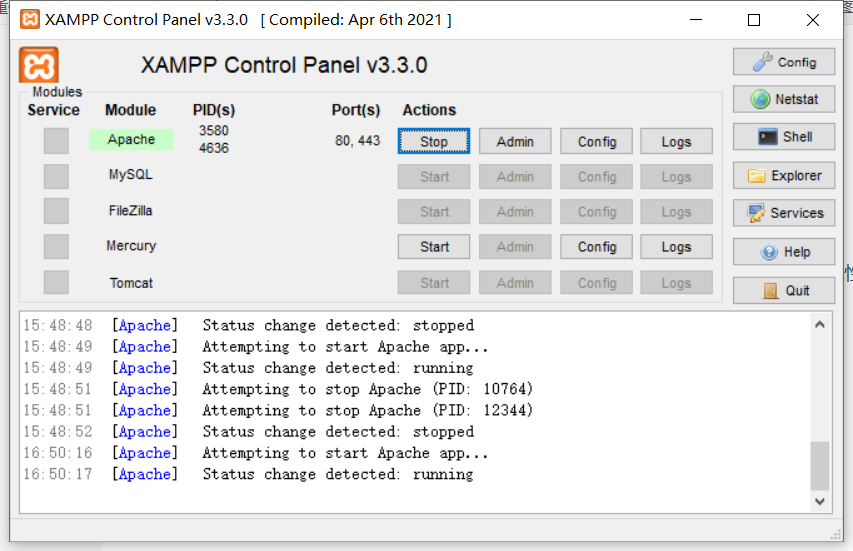Click the large orange XAMPP logo

39,65
